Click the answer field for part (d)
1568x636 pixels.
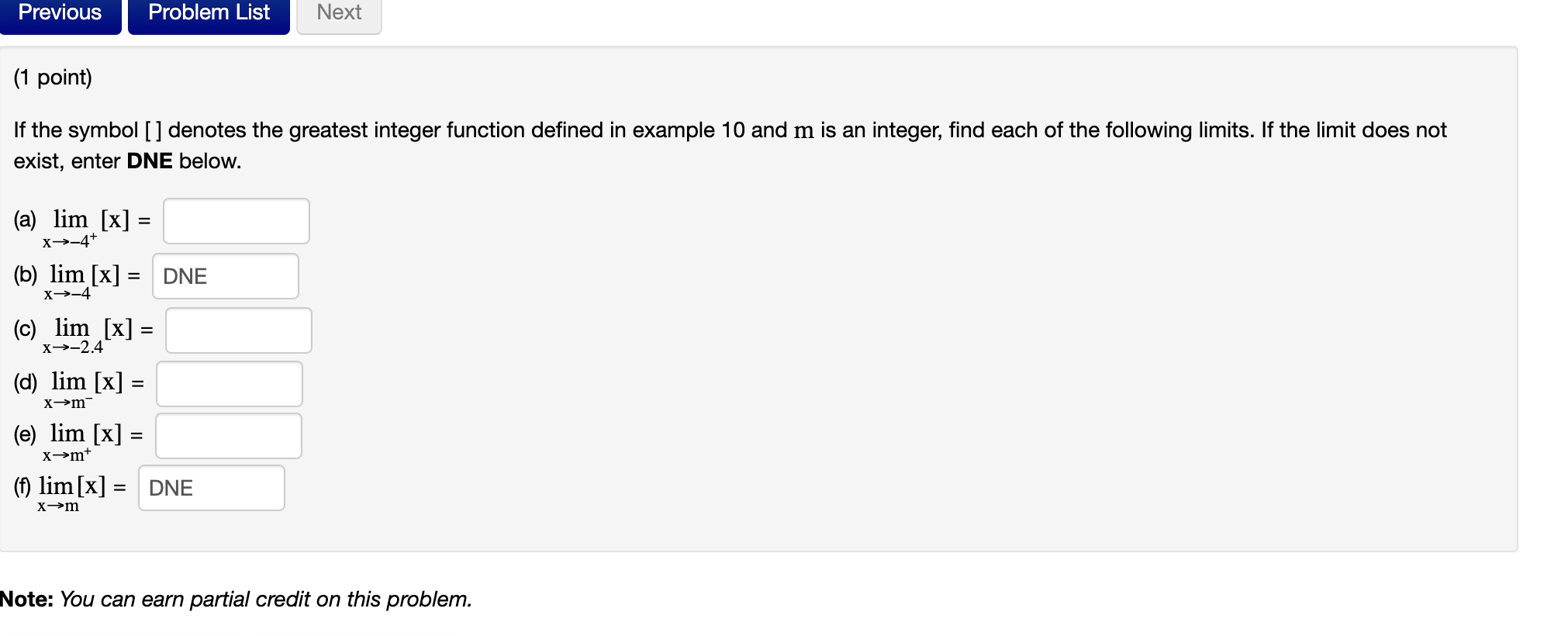pos(228,383)
